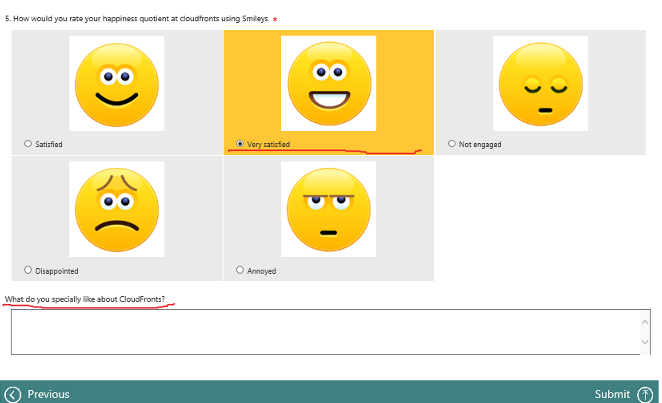
Task: Click the 'Very satisfied' label text
Action: (269, 145)
